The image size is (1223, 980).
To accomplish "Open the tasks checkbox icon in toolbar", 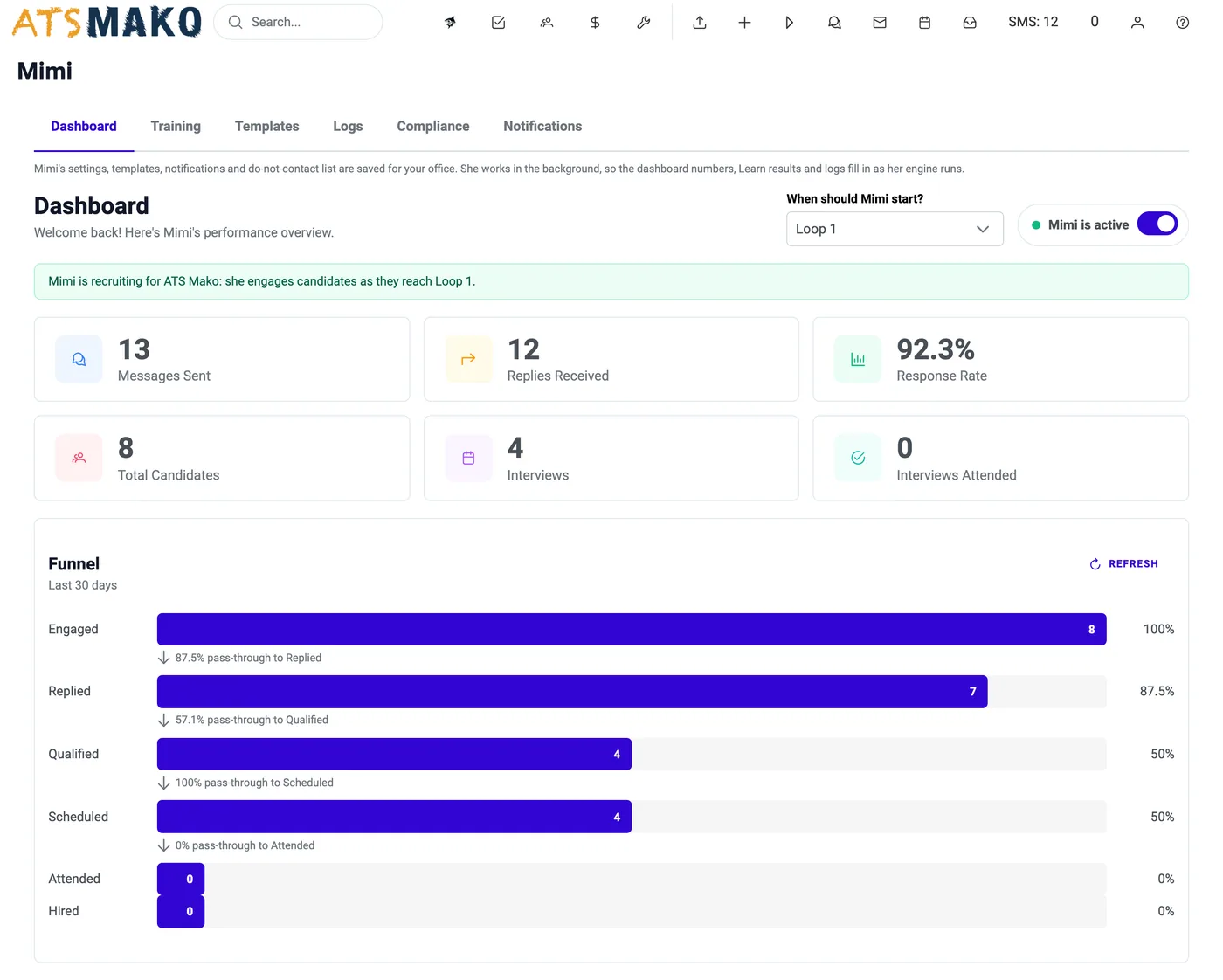I will tap(499, 23).
